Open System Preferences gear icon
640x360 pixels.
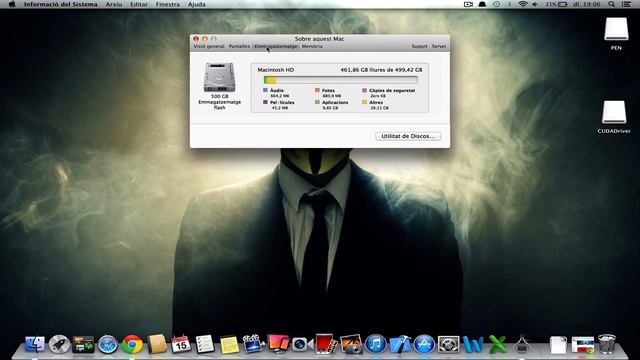point(449,344)
